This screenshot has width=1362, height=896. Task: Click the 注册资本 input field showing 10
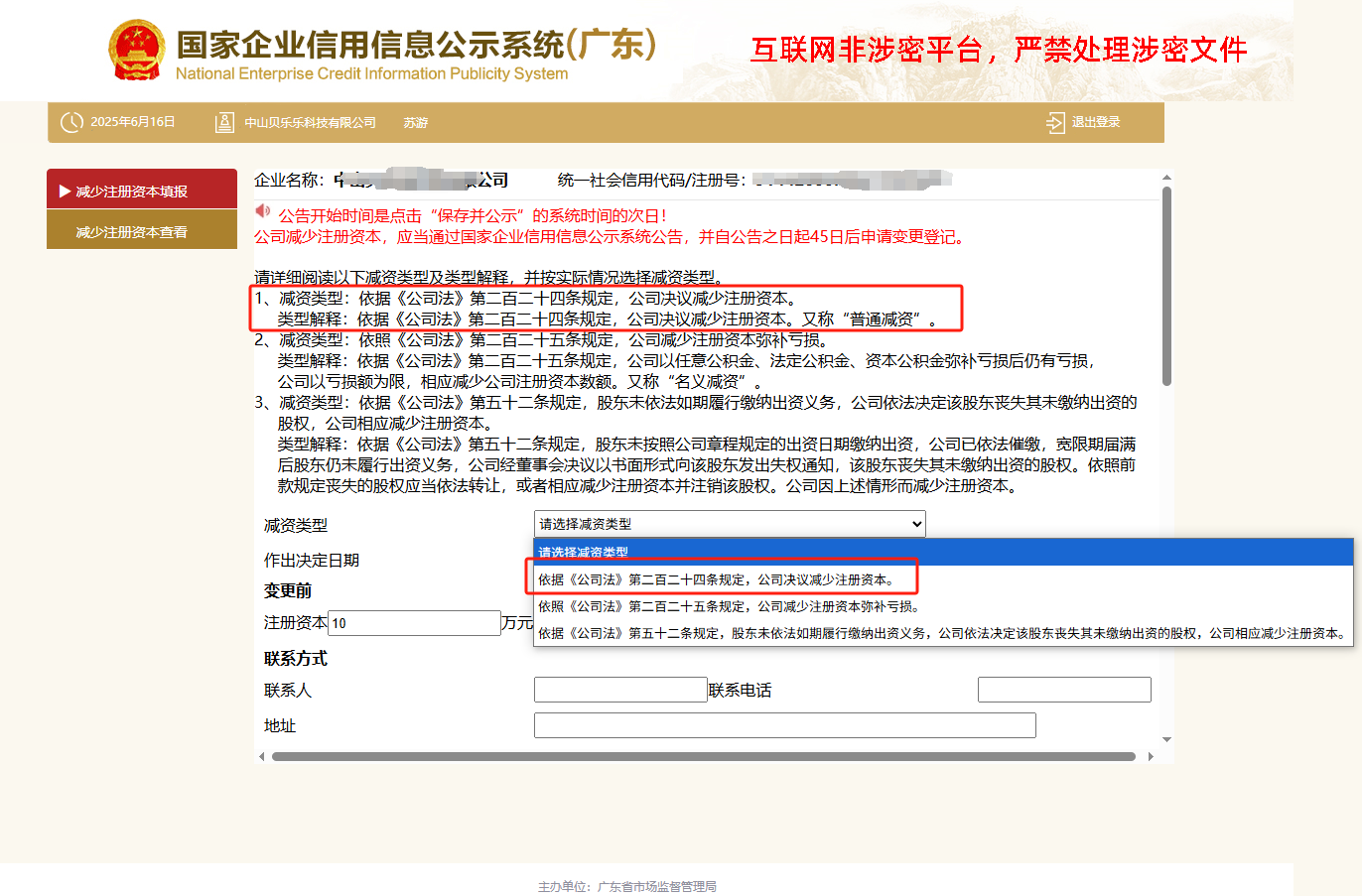(415, 623)
